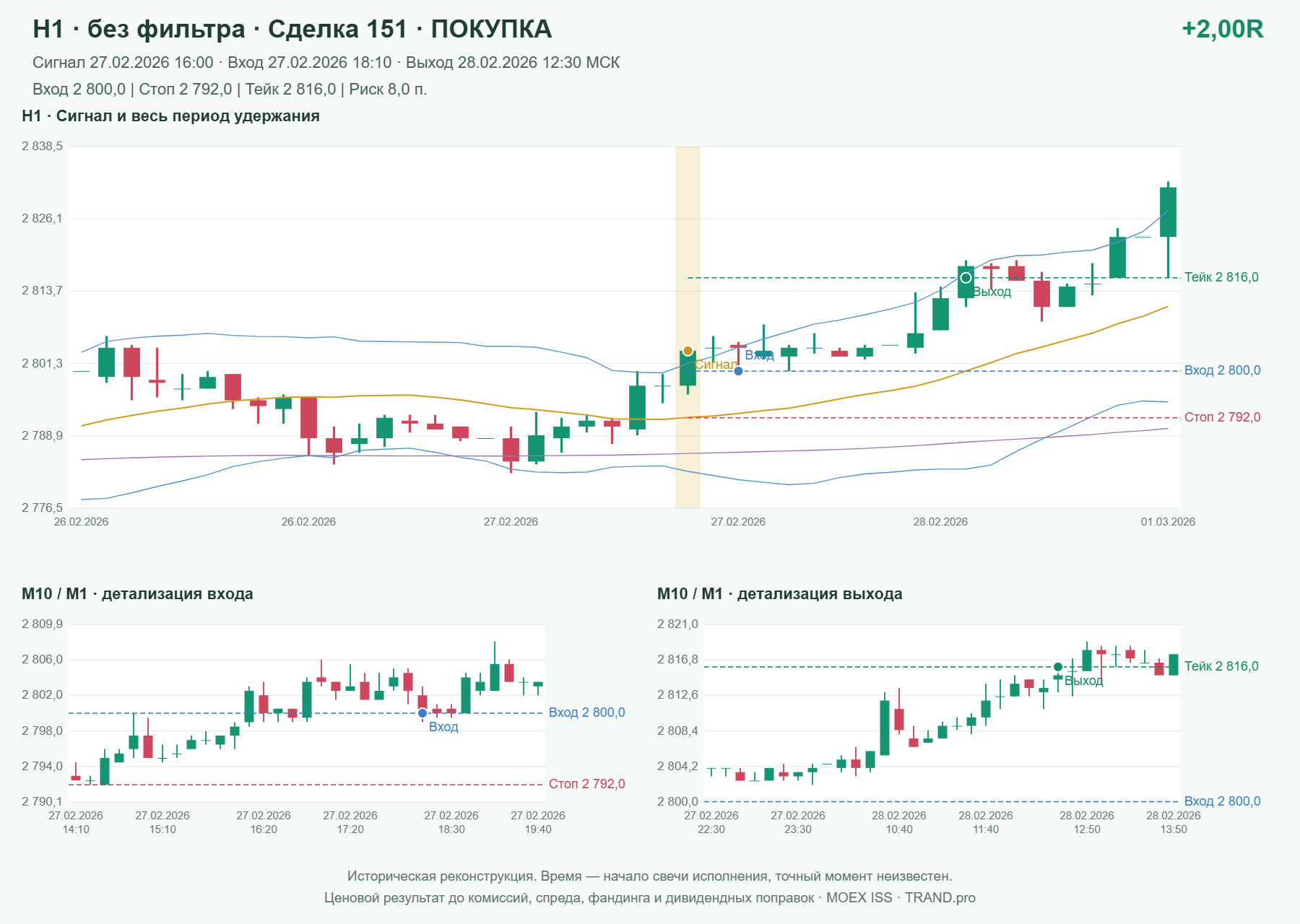Click the blue Вход marker on H1 chart
The height and width of the screenshot is (924, 1300).
coord(738,371)
